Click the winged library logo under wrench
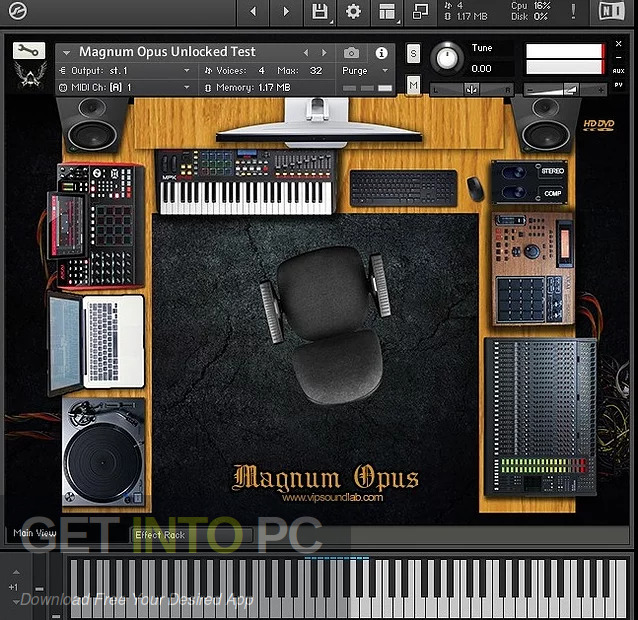Viewport: 638px width, 620px height. [31, 75]
